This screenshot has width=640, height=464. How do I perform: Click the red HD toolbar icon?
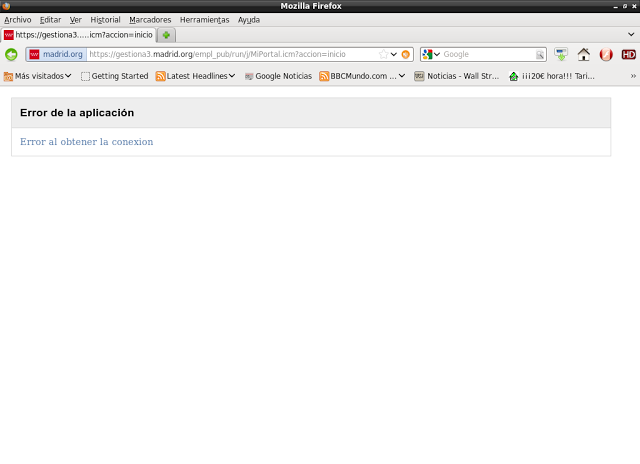coord(628,54)
